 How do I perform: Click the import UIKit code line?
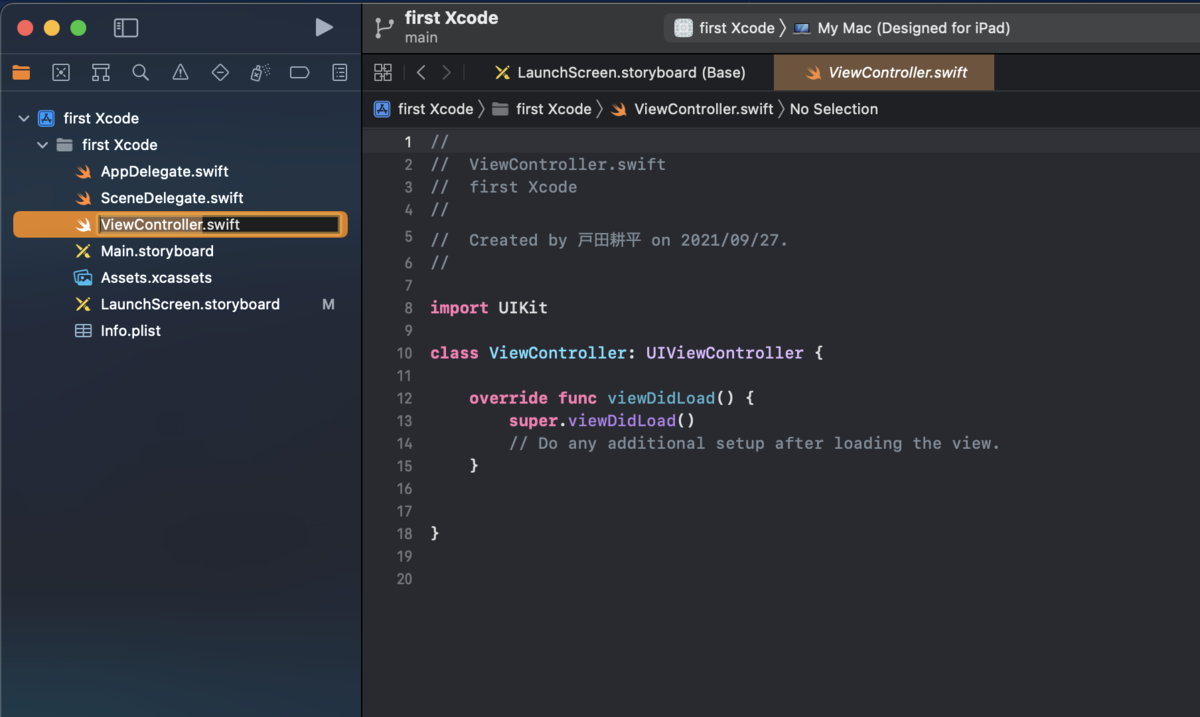pyautogui.click(x=489, y=308)
